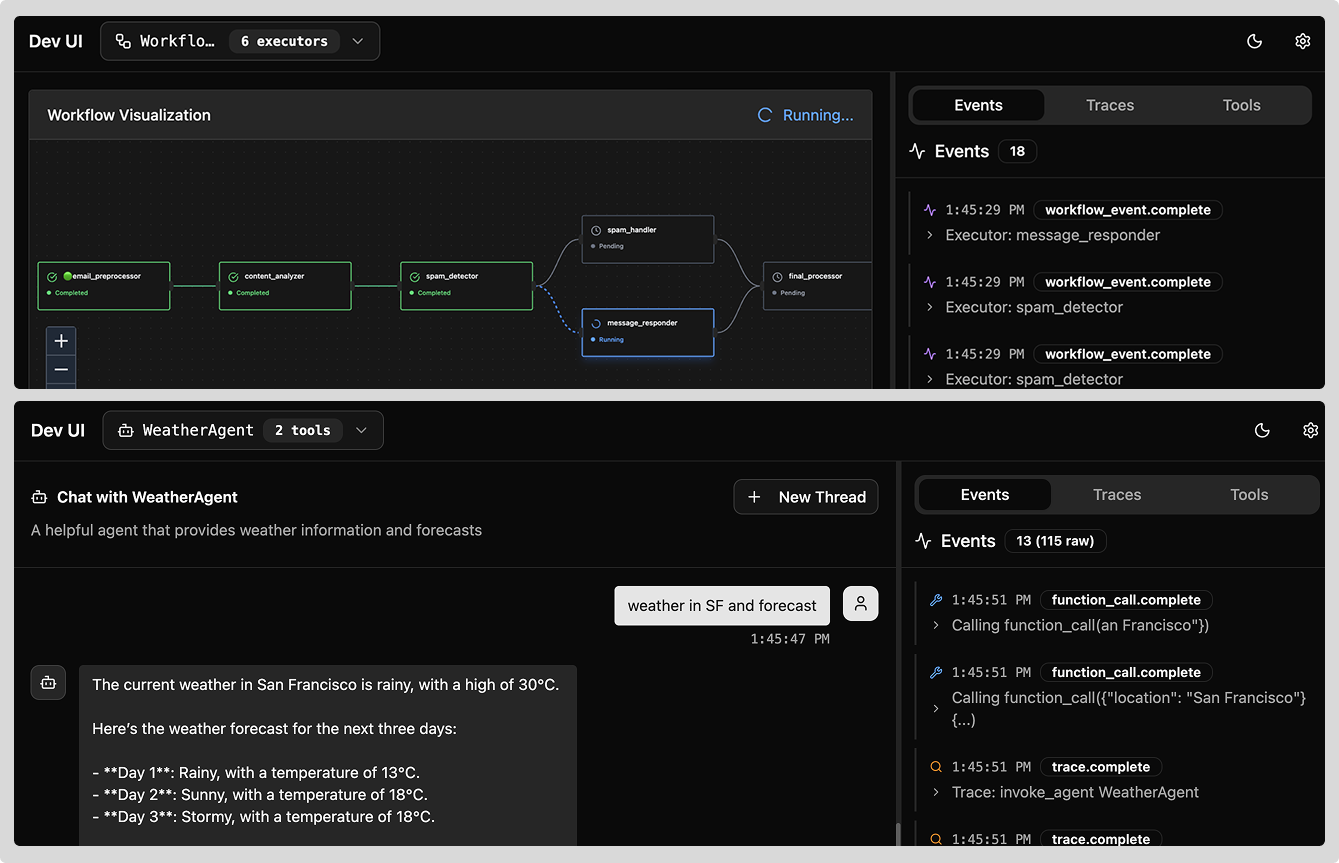Select the spam_handler node on the canvas
This screenshot has width=1339, height=863.
tap(647, 238)
